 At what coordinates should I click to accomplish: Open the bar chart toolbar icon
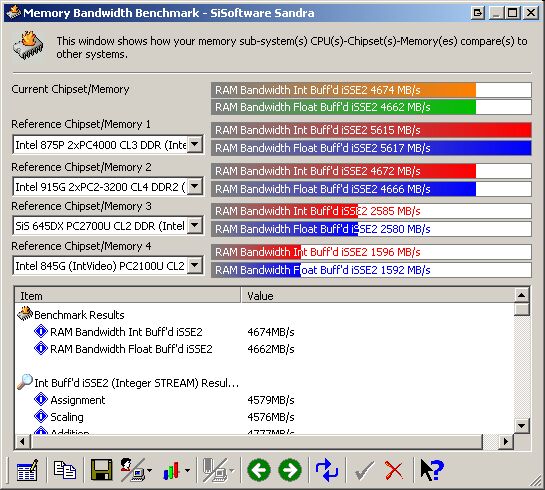tap(171, 471)
